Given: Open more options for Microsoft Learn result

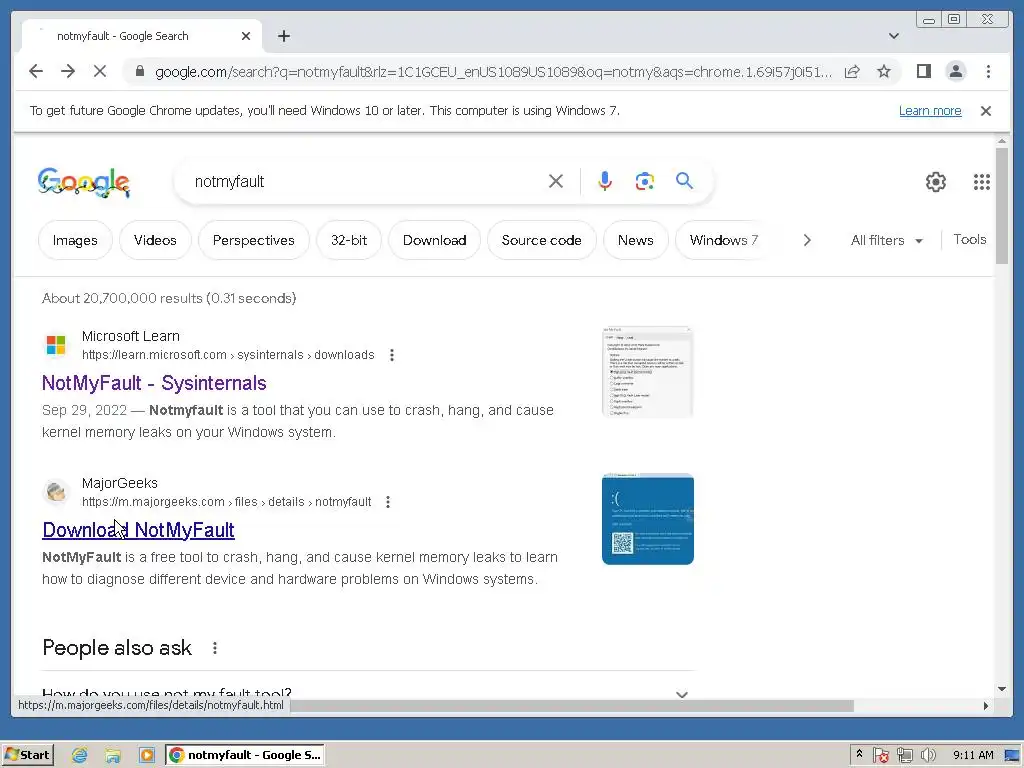Looking at the screenshot, I should tap(391, 355).
